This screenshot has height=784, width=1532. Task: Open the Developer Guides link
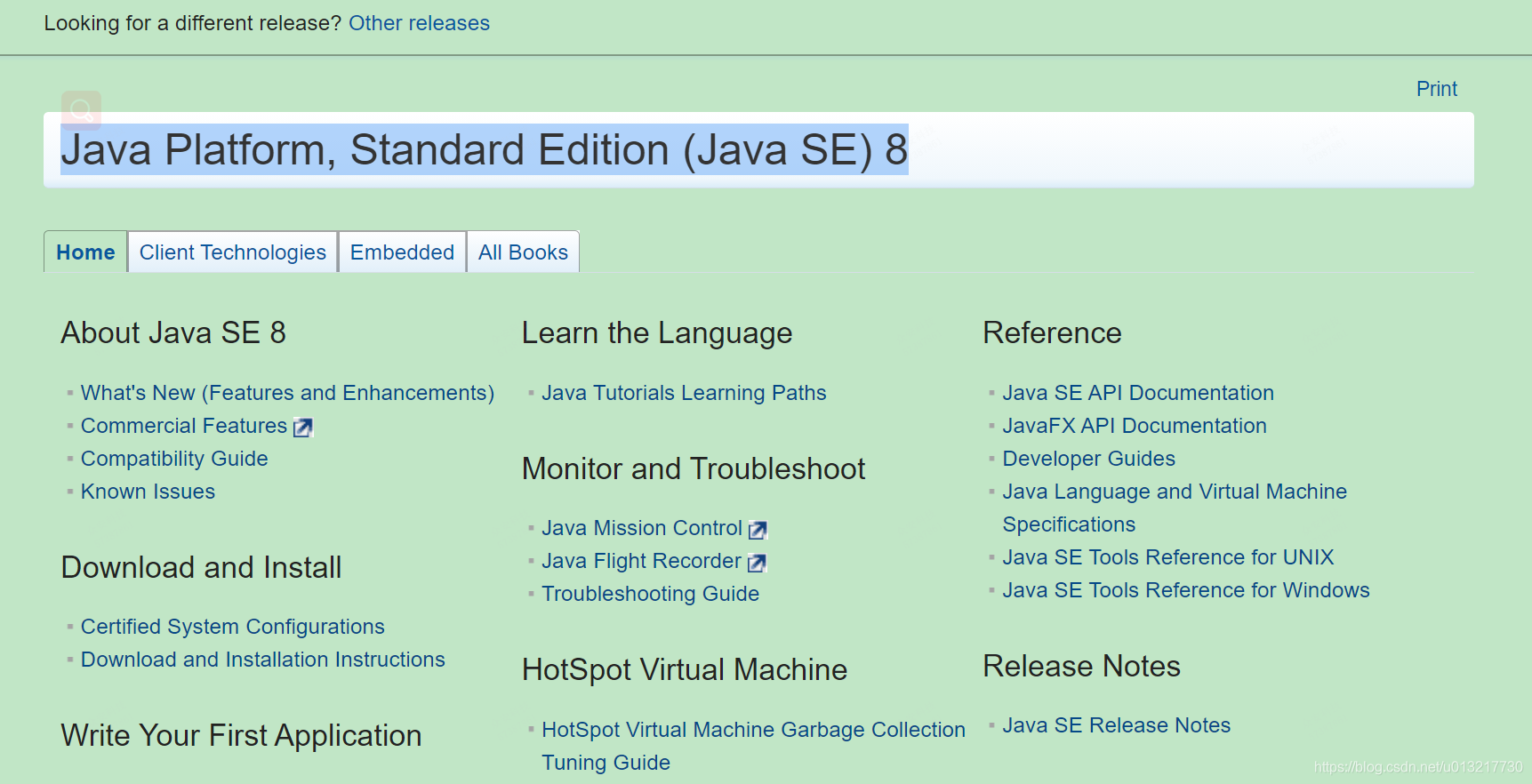(x=1089, y=459)
